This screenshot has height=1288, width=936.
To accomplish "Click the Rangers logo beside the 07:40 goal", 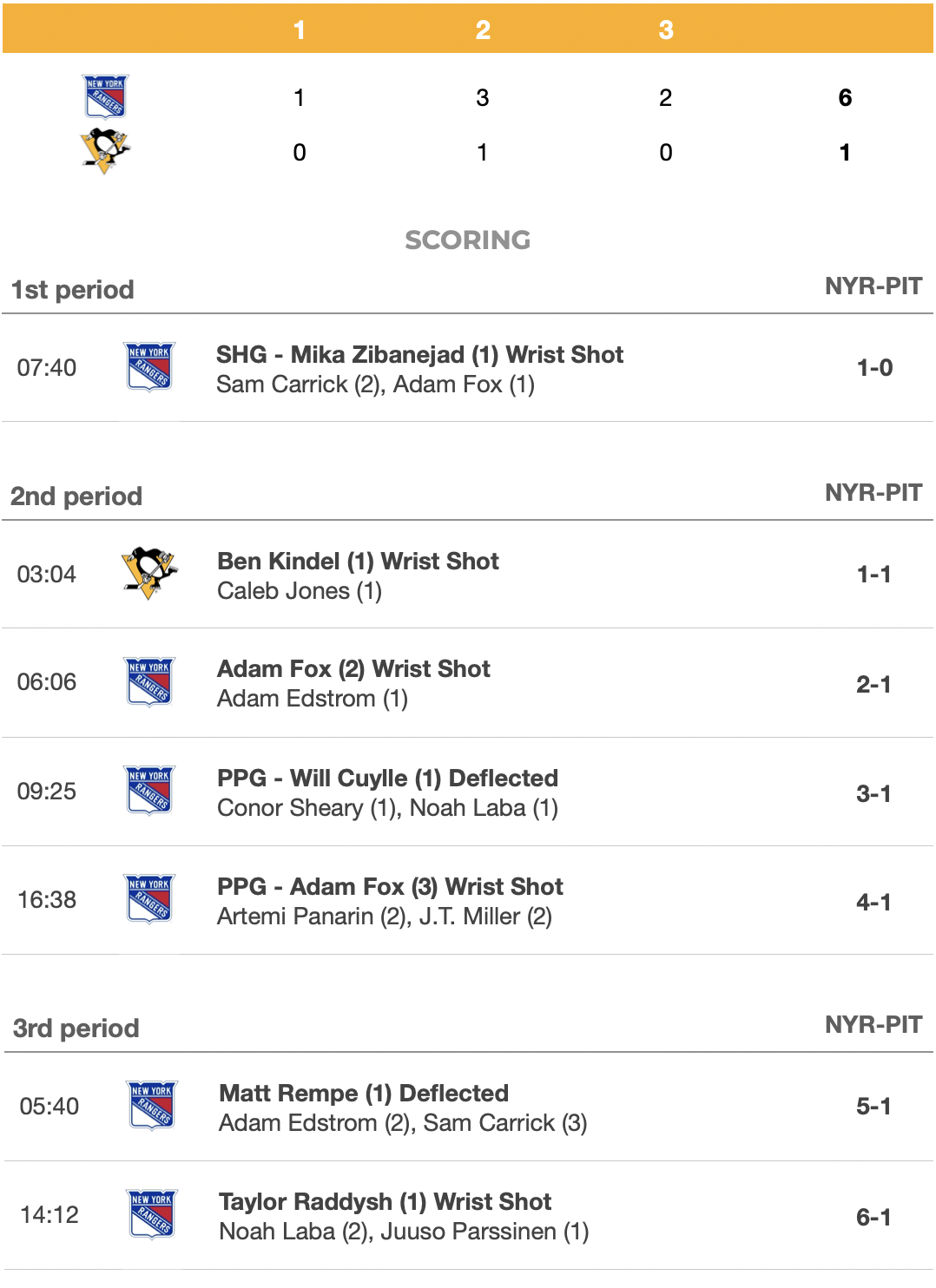I will pyautogui.click(x=149, y=366).
